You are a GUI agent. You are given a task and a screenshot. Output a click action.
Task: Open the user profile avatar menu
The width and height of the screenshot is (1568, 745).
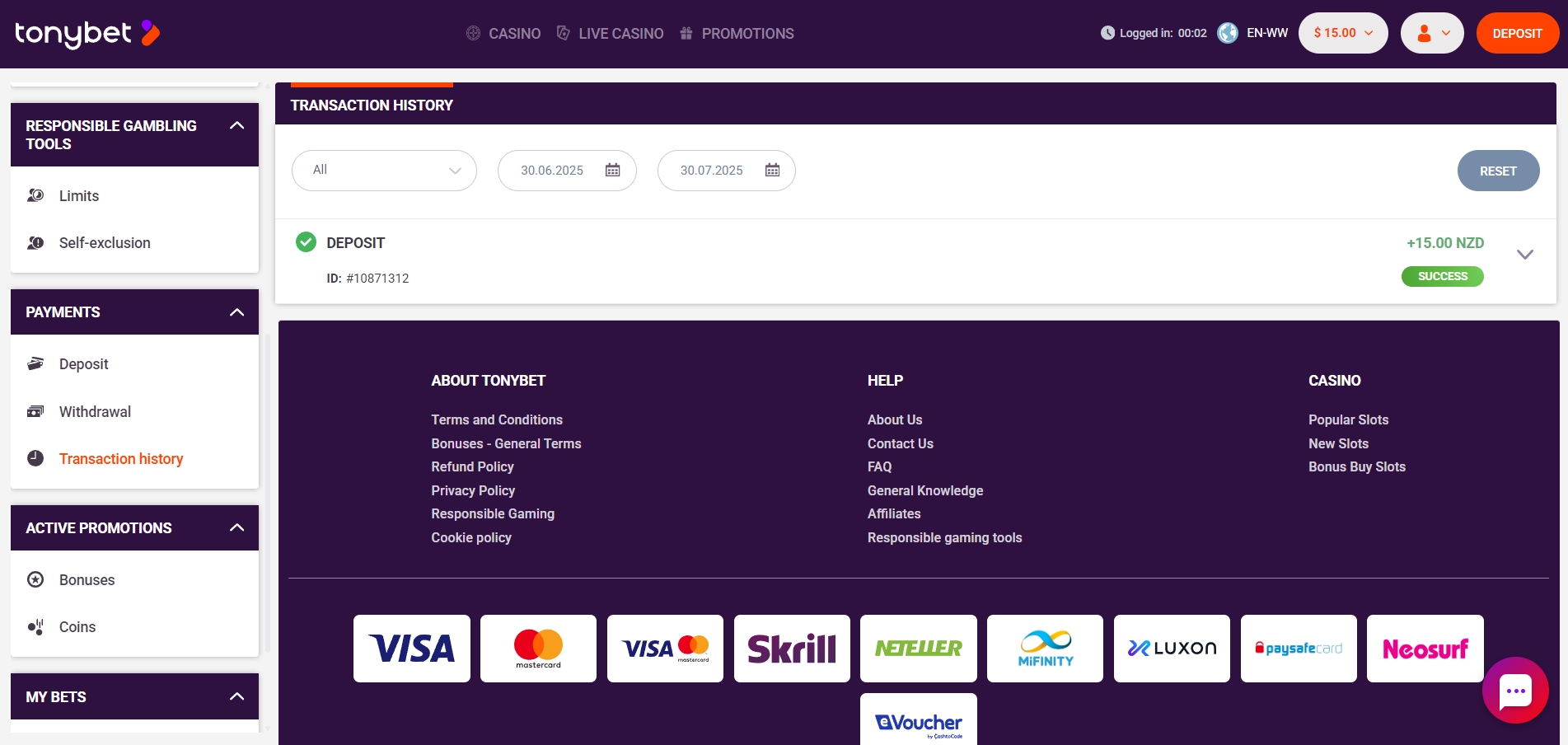[1432, 33]
